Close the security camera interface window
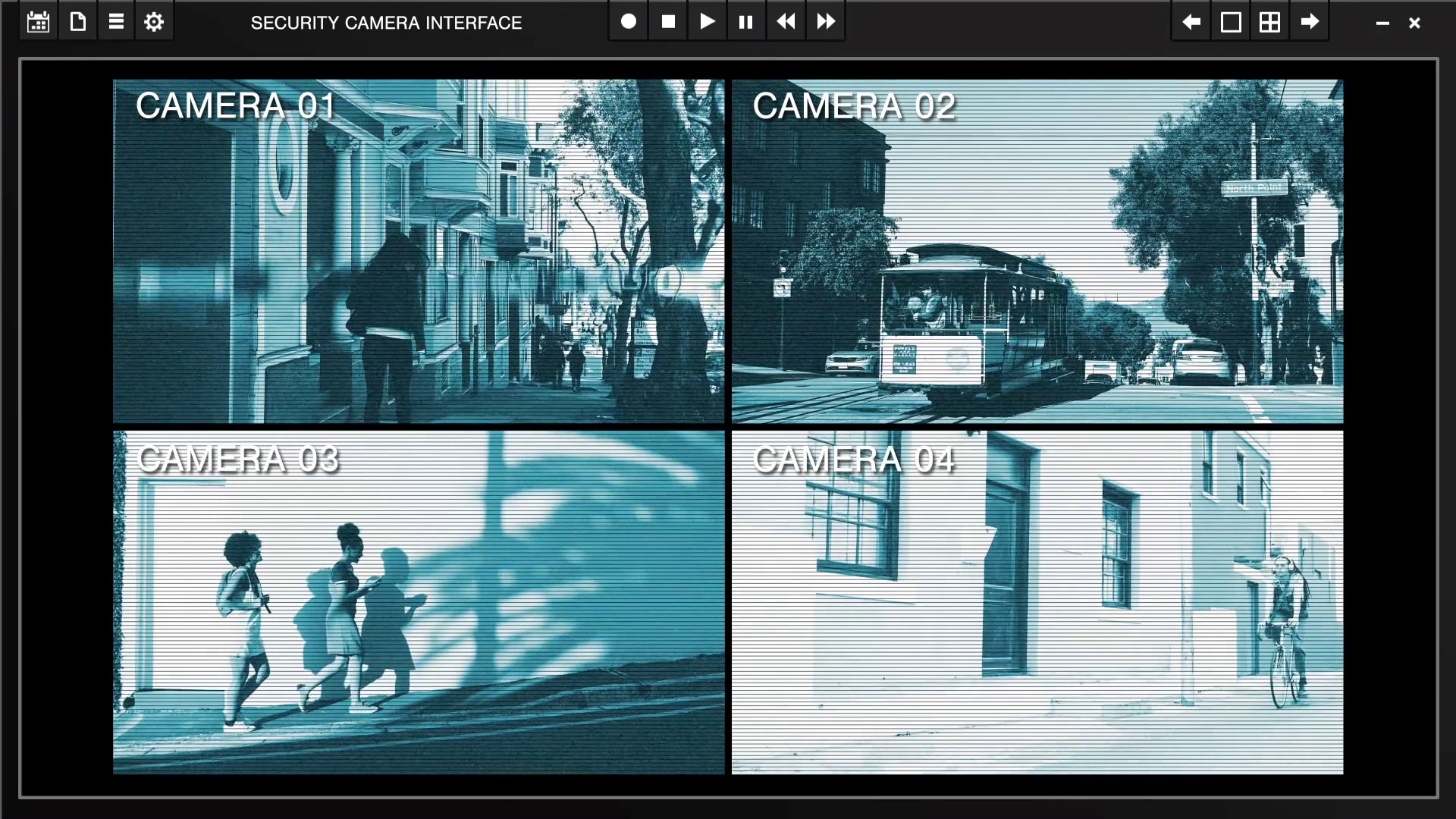The height and width of the screenshot is (819, 1456). [1414, 24]
